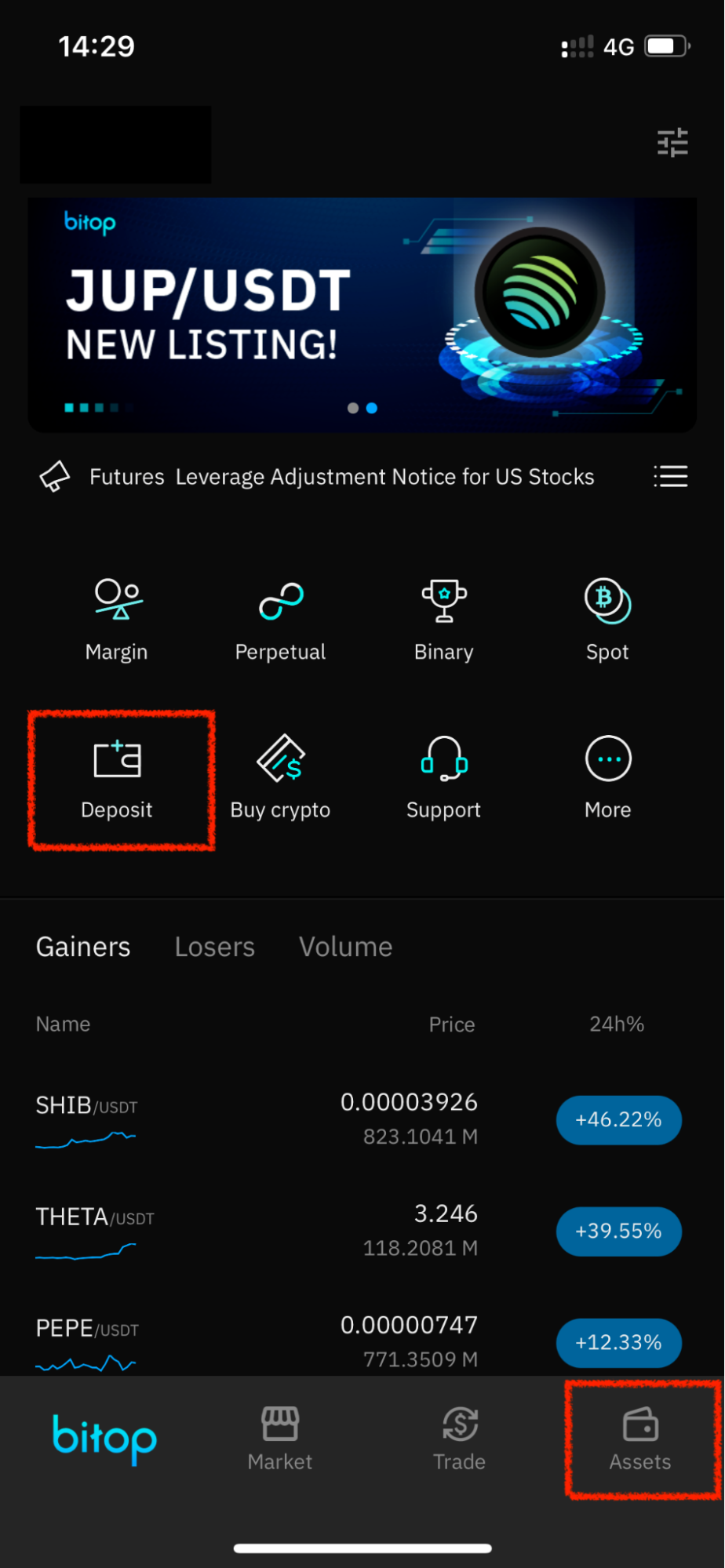Open Assets in bottom navigation

pyautogui.click(x=640, y=1439)
